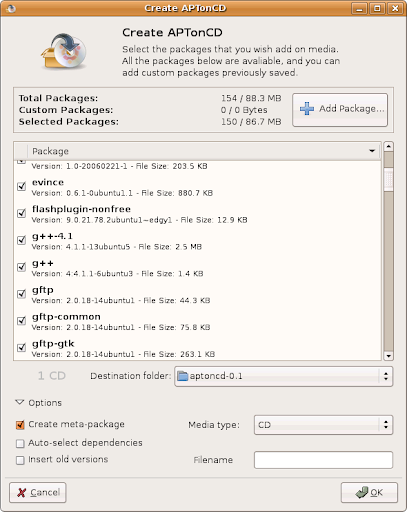The width and height of the screenshot is (407, 512).
Task: Click the folder icon beside aptoncd-0.1
Action: click(183, 376)
